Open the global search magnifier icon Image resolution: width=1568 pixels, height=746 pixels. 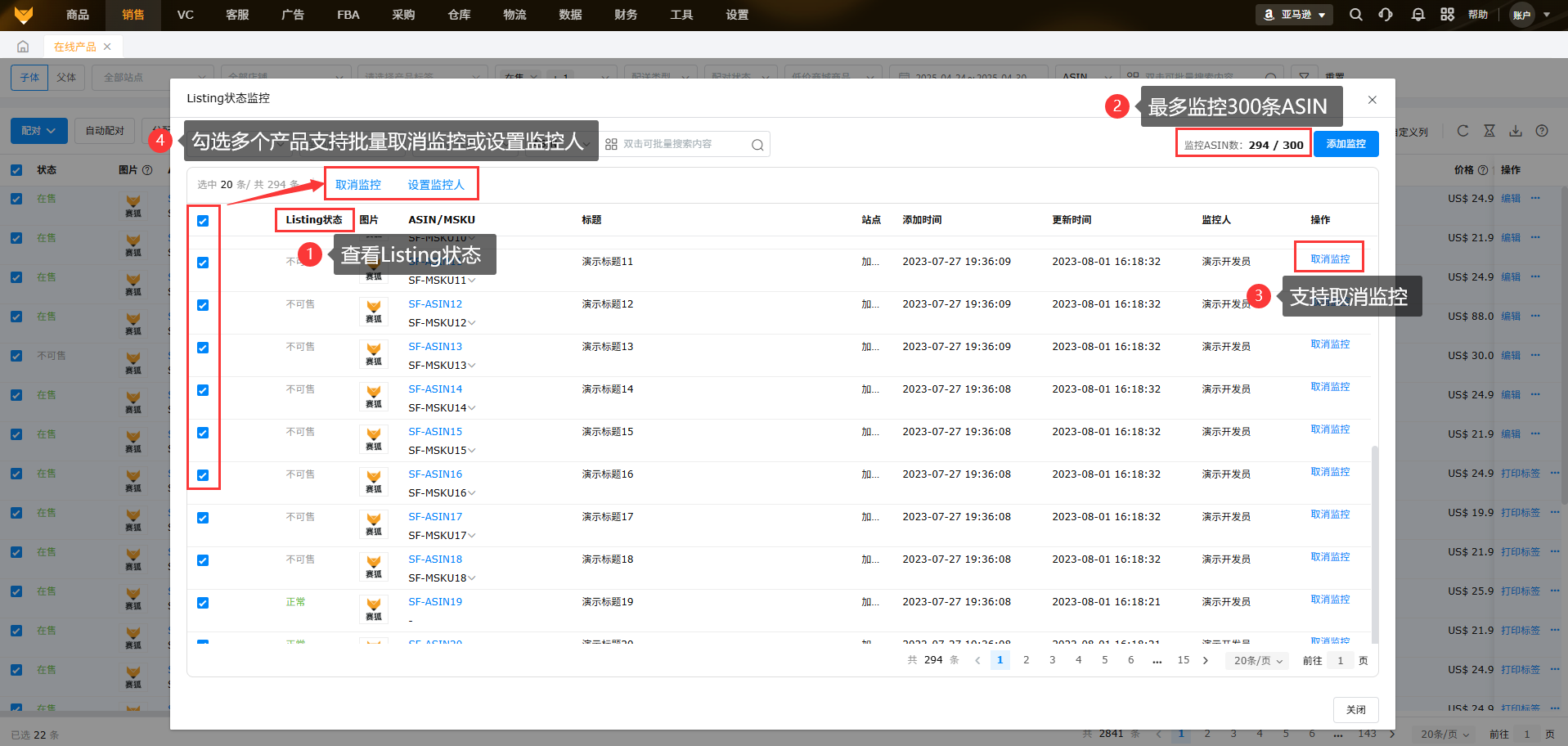click(1356, 15)
